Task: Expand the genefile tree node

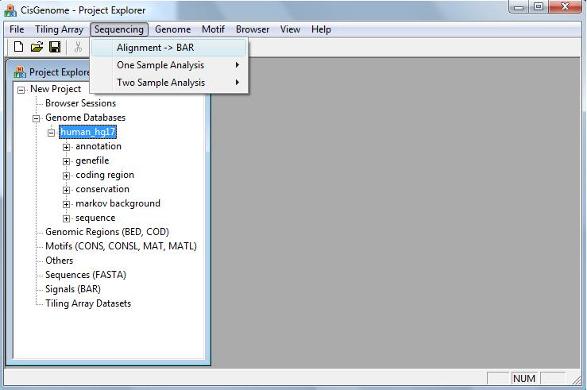Action: coord(66,161)
